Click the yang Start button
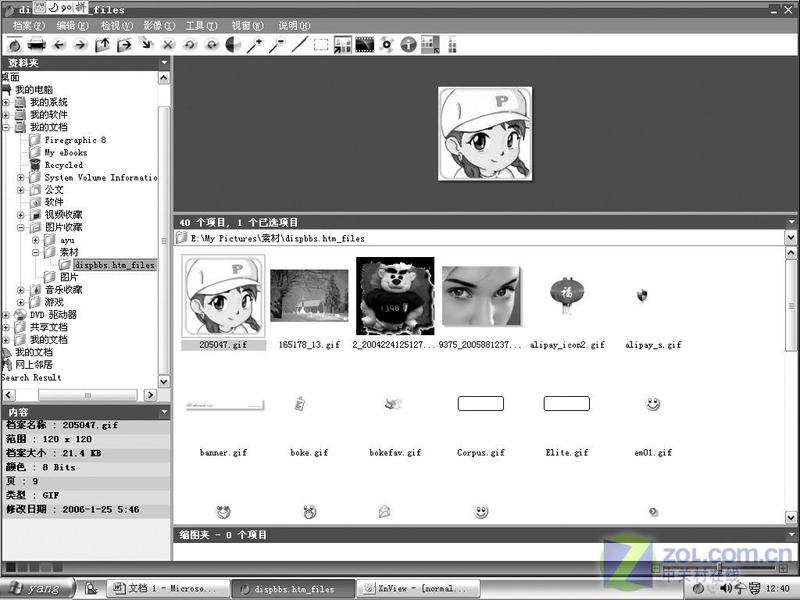 coord(38,588)
